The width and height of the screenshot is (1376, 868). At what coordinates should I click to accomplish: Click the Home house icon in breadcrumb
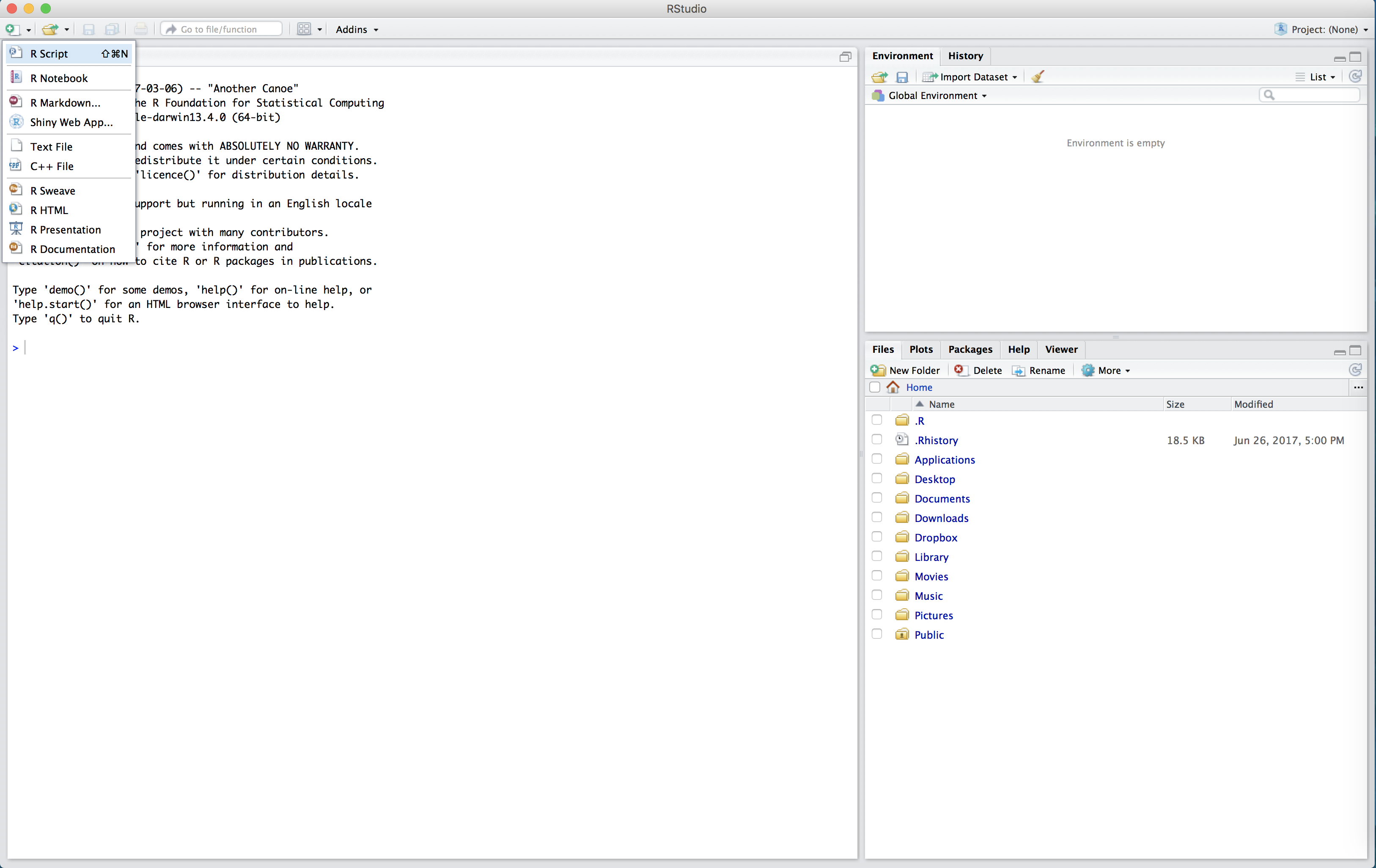[893, 387]
